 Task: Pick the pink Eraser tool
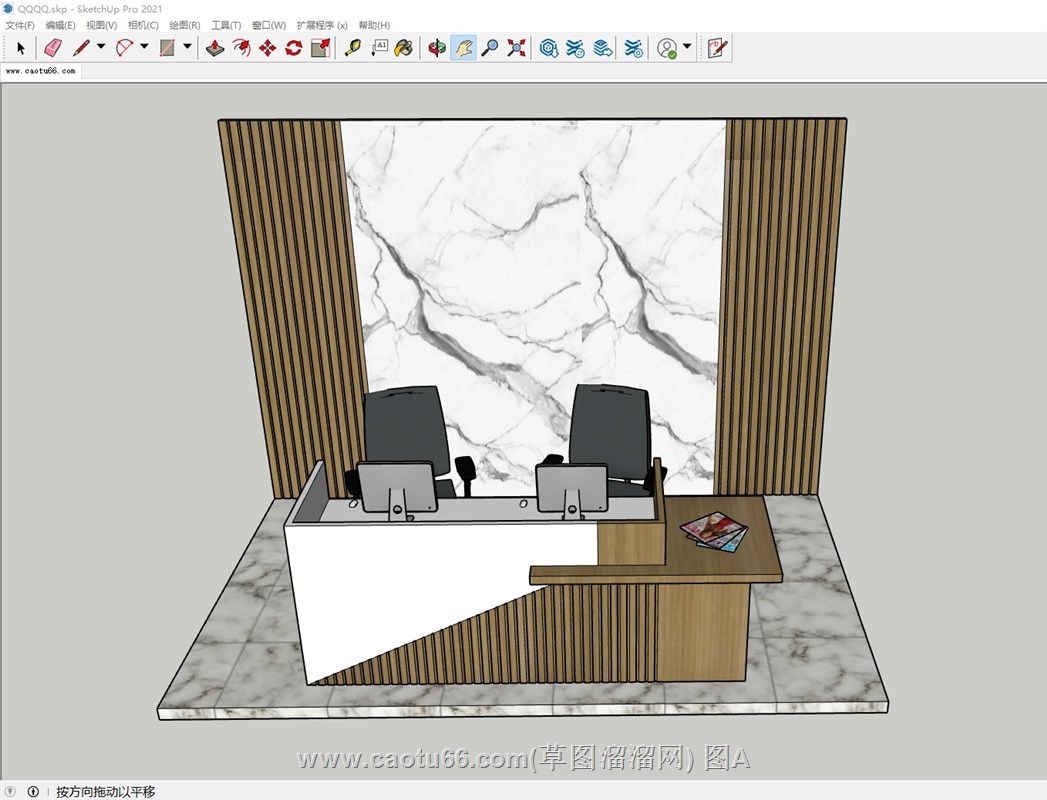pyautogui.click(x=53, y=47)
